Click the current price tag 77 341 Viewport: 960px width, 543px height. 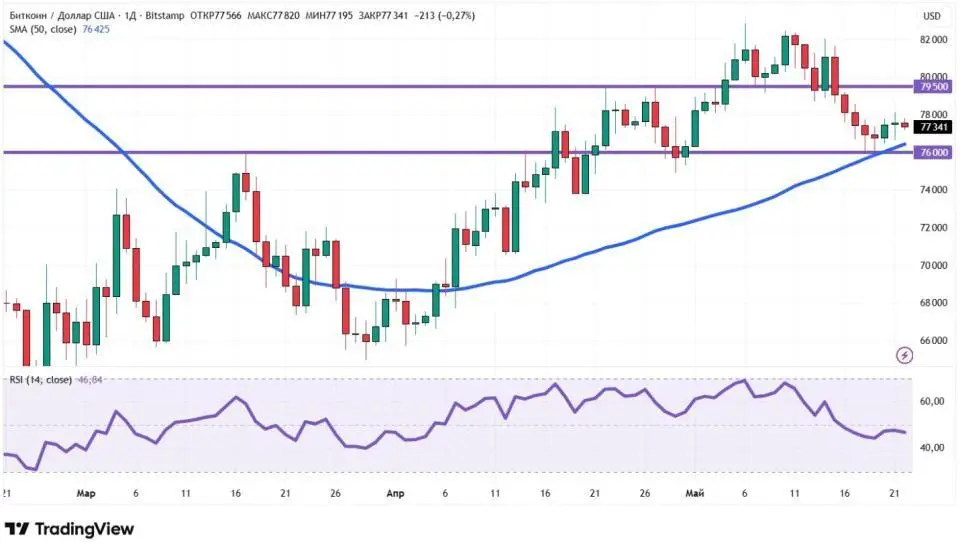click(934, 127)
